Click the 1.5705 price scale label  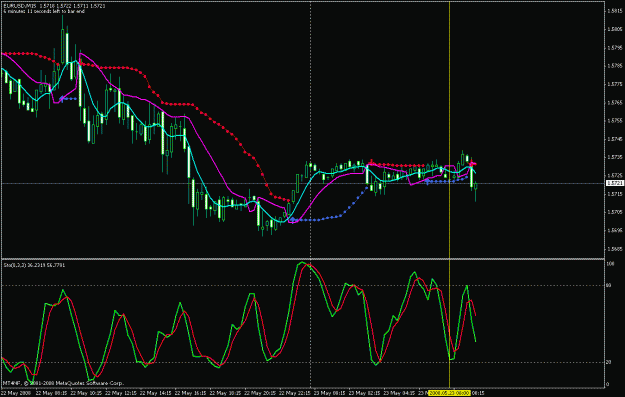[615, 212]
